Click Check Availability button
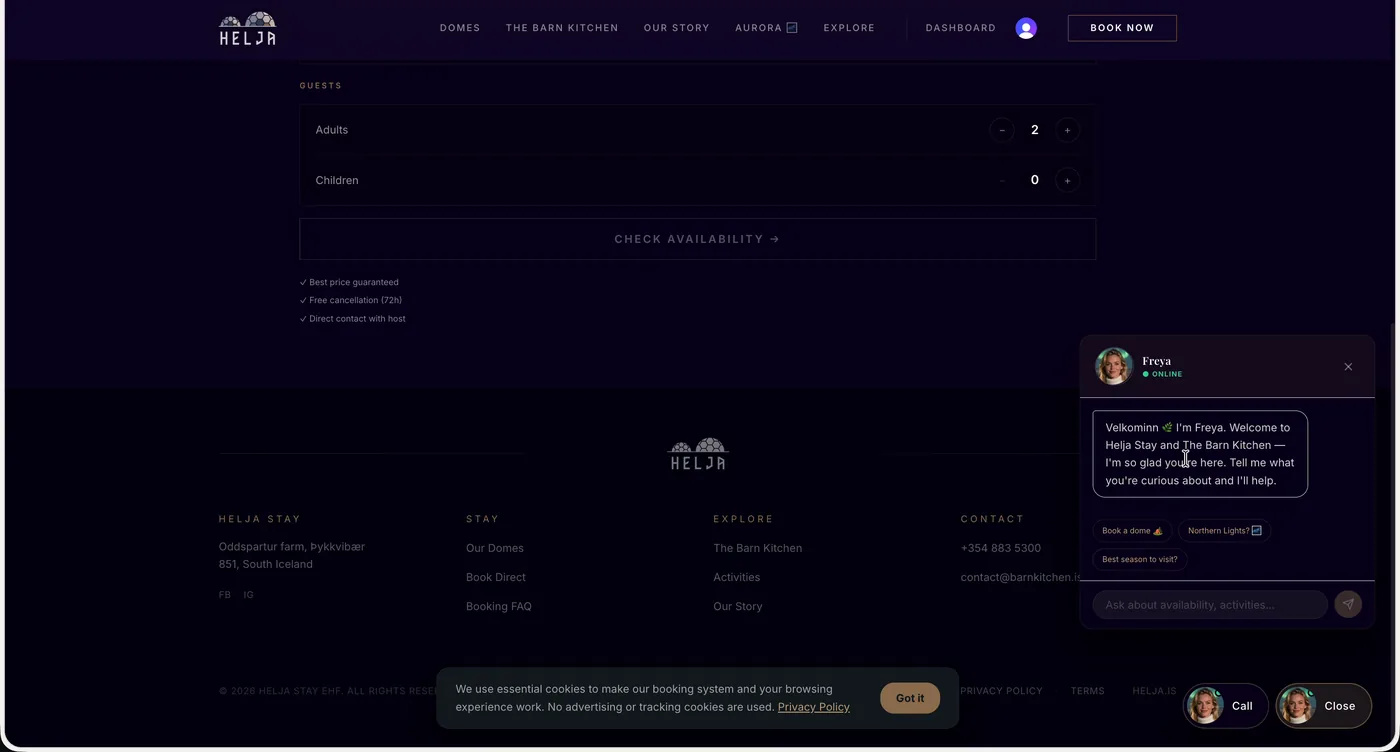The height and width of the screenshot is (752, 1400). [698, 239]
